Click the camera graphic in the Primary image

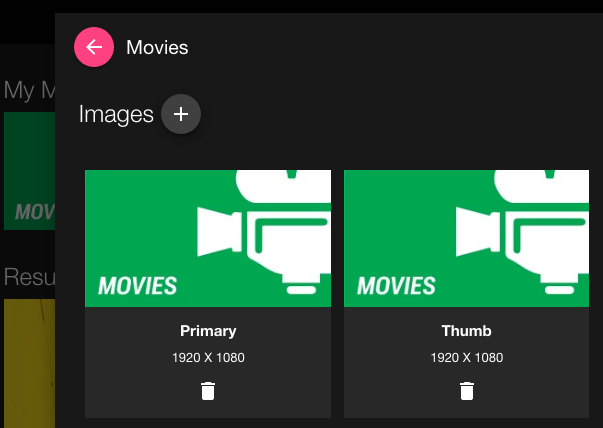click(x=264, y=232)
